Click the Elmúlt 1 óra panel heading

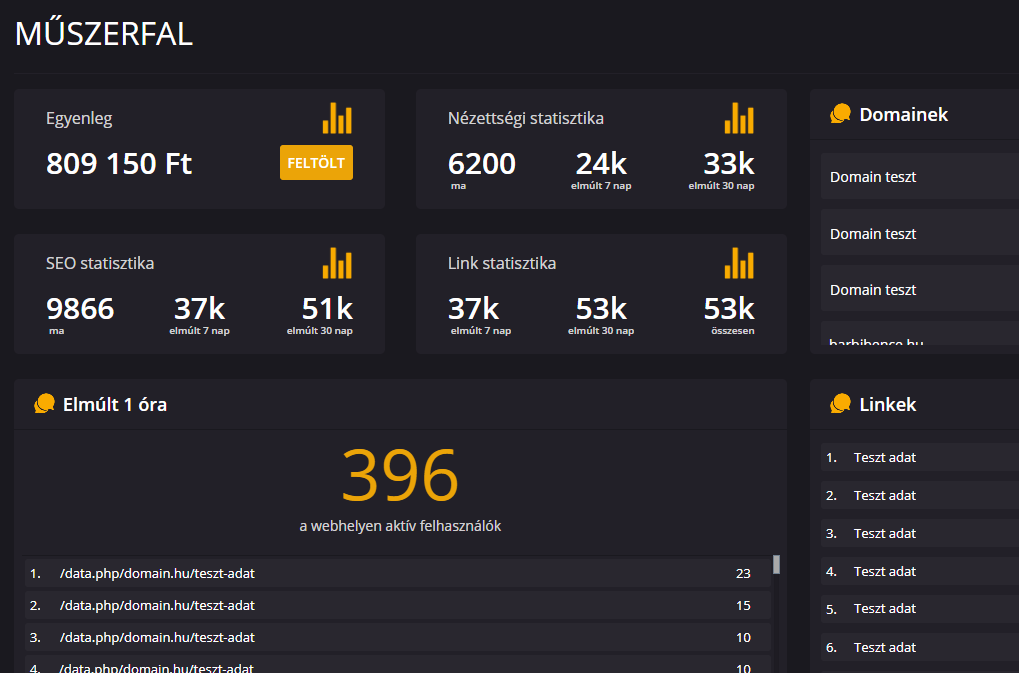(x=115, y=404)
